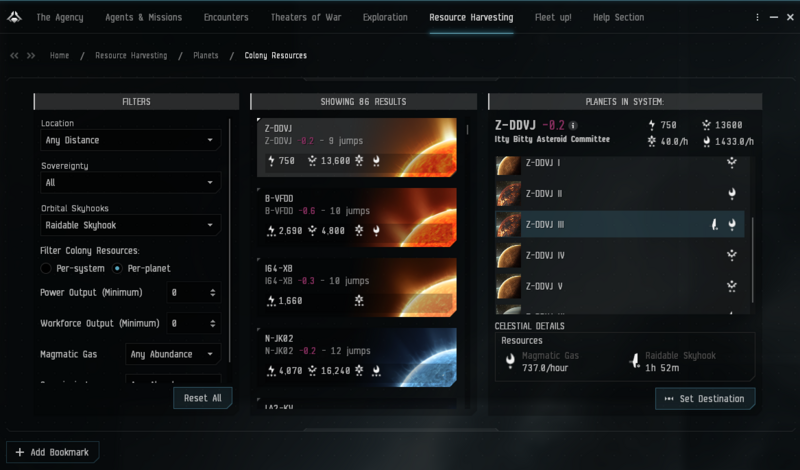
Task: Click the Agency logo icon in the title bar
Action: click(x=14, y=17)
